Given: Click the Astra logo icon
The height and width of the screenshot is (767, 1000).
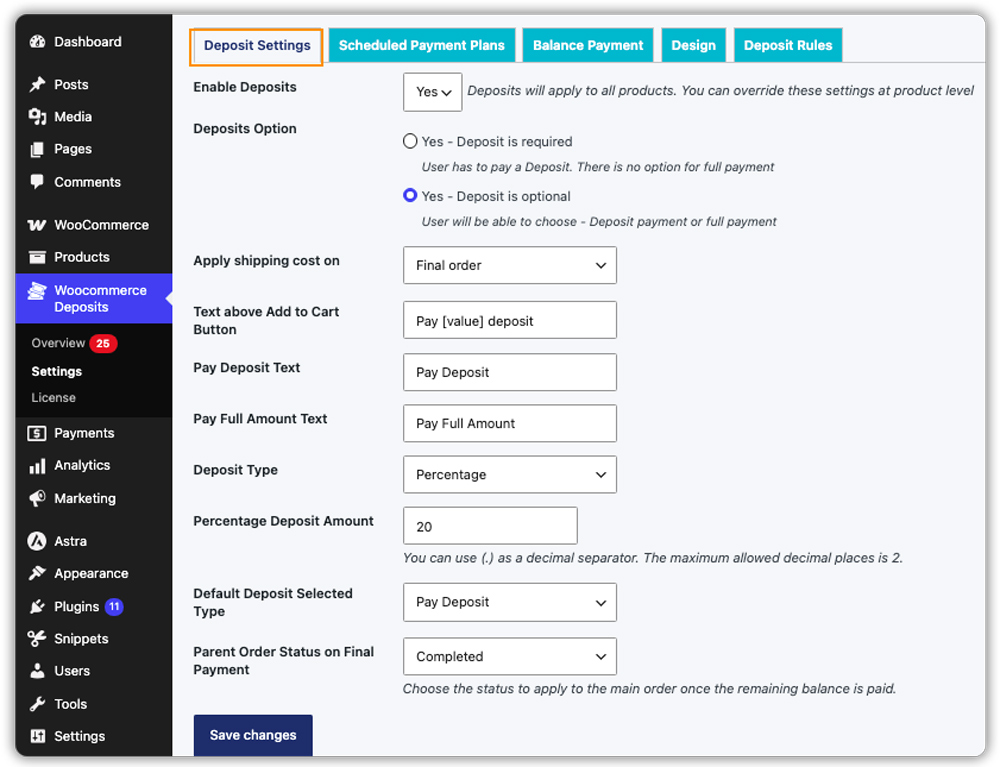Looking at the screenshot, I should pyautogui.click(x=37, y=541).
